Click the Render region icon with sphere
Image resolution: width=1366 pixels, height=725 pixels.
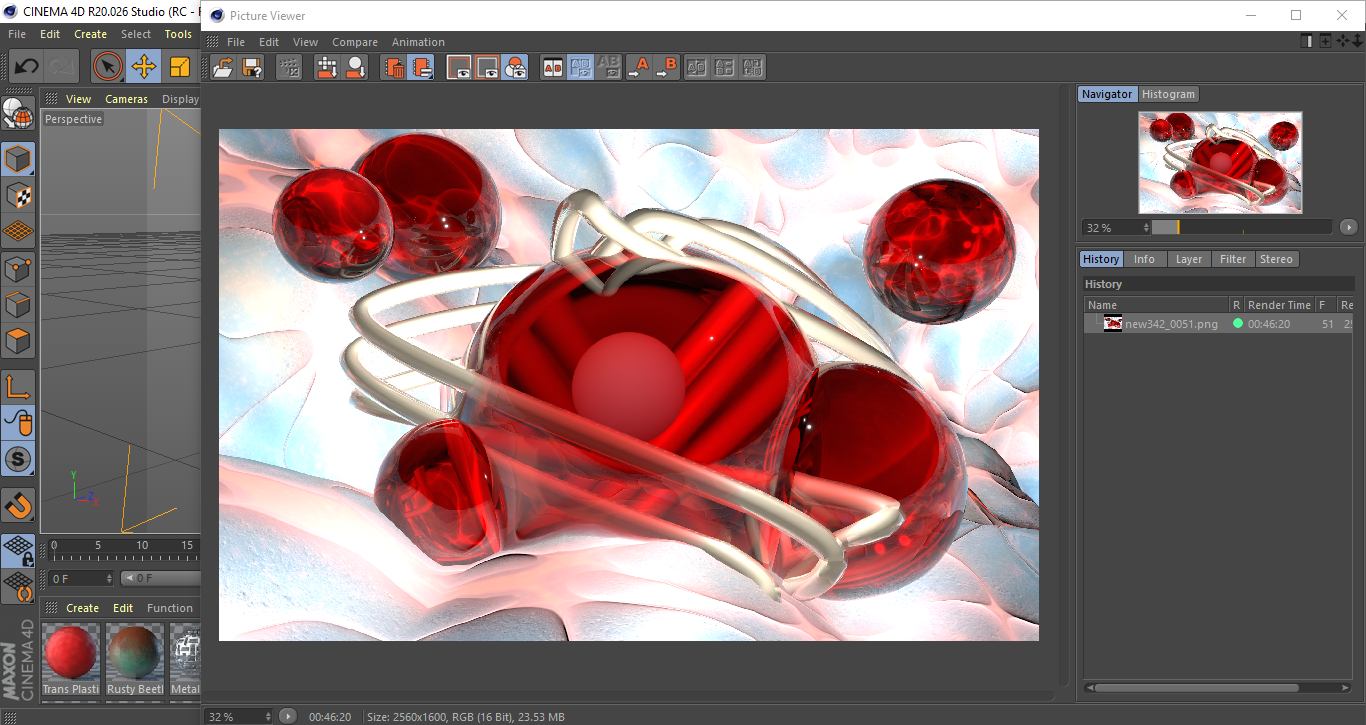pyautogui.click(x=355, y=67)
